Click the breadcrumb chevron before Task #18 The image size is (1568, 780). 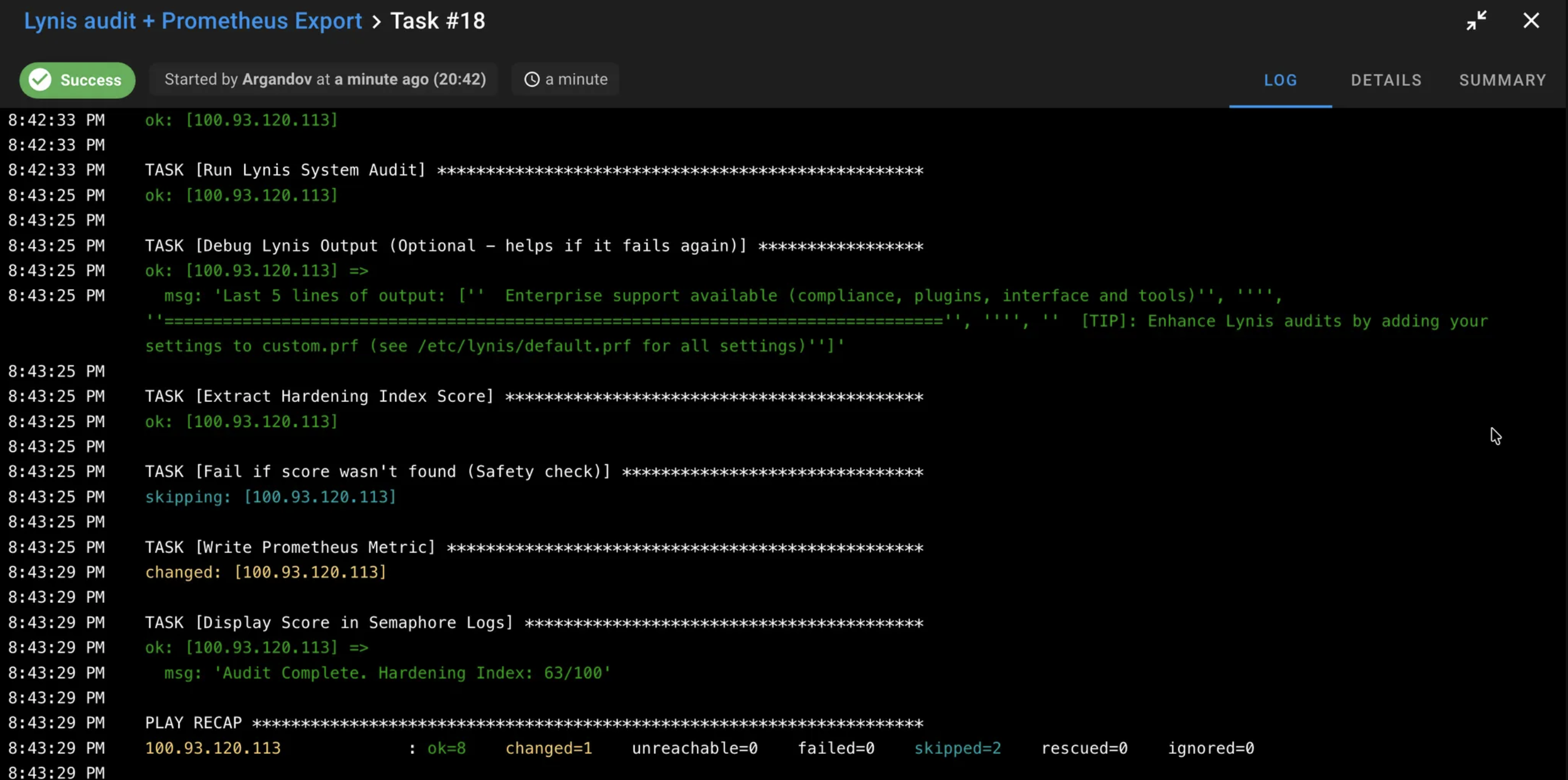pyautogui.click(x=376, y=22)
